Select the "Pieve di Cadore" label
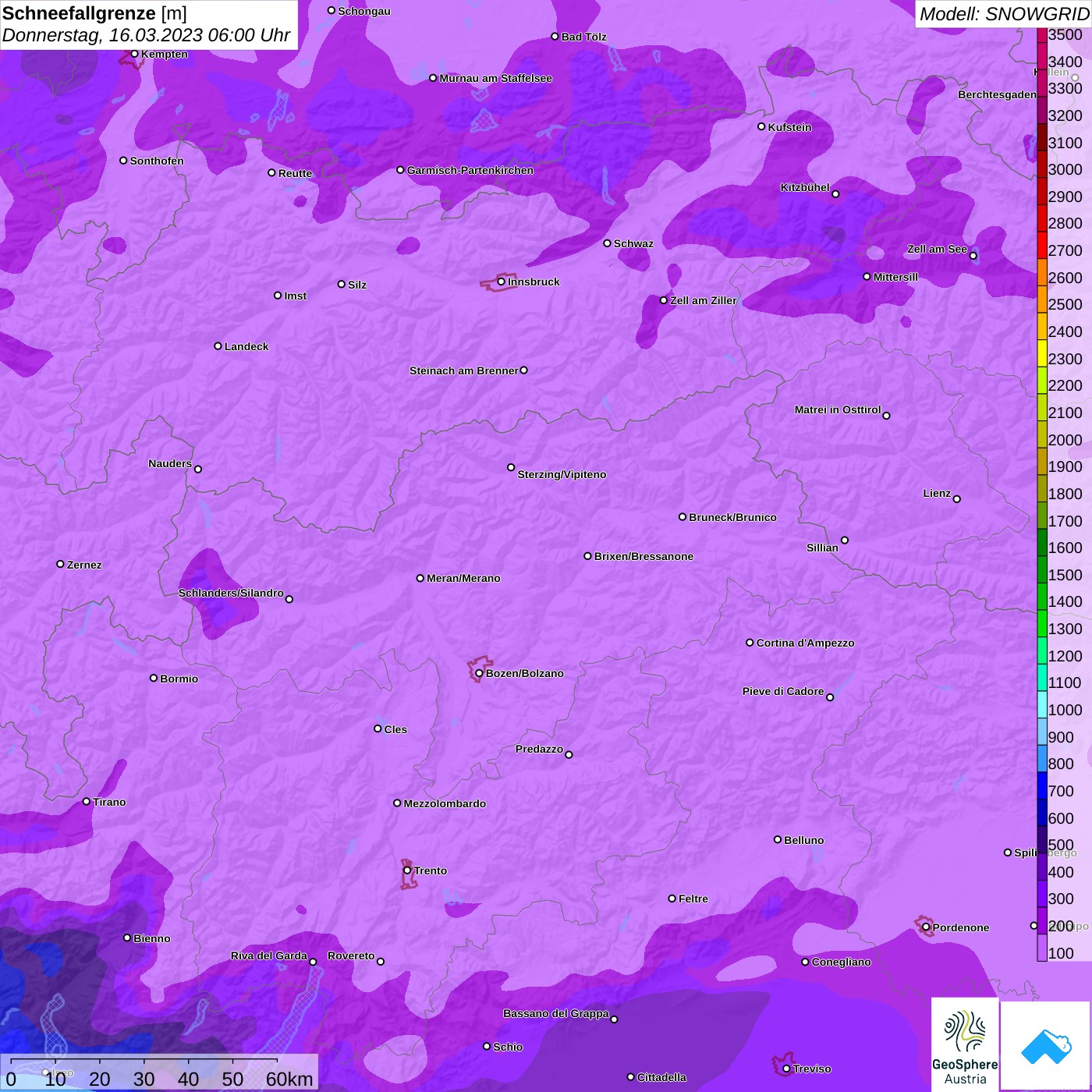 point(783,691)
